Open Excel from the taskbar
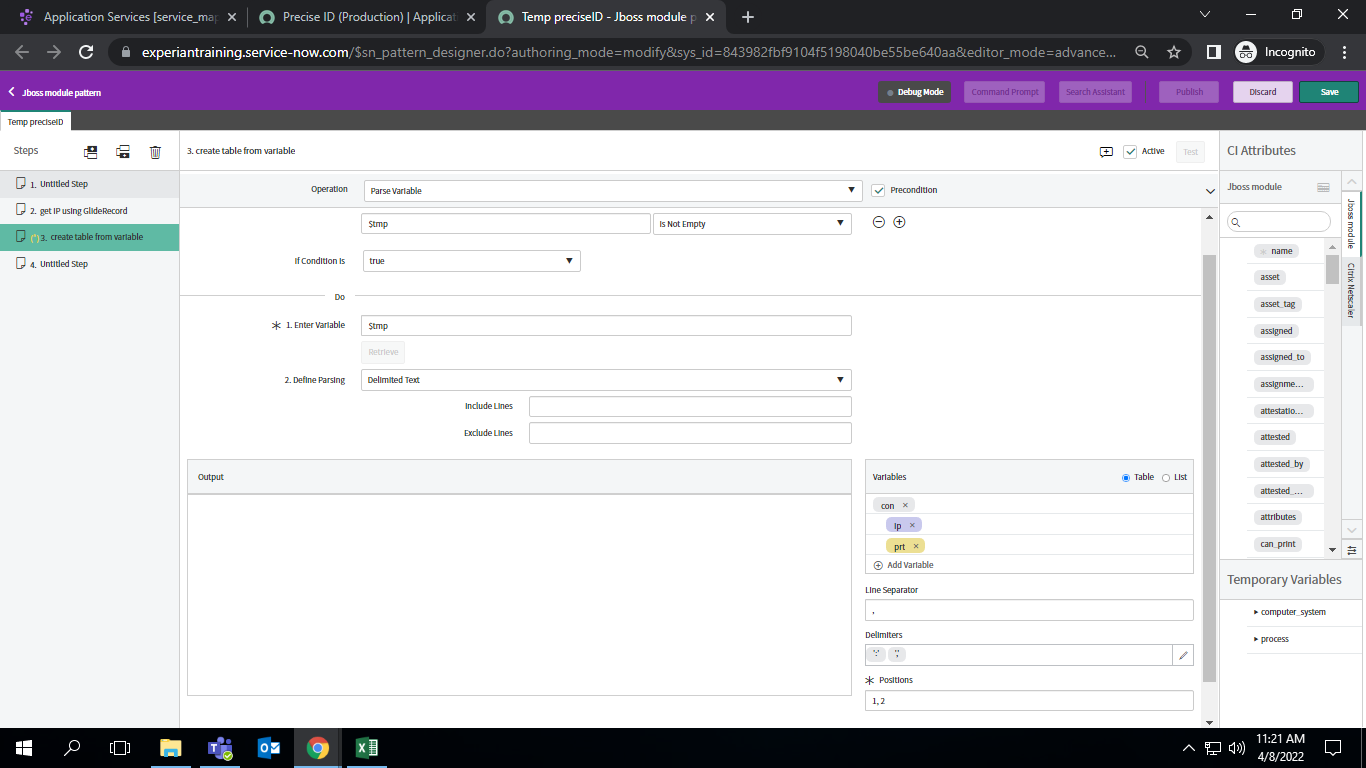 tap(366, 748)
